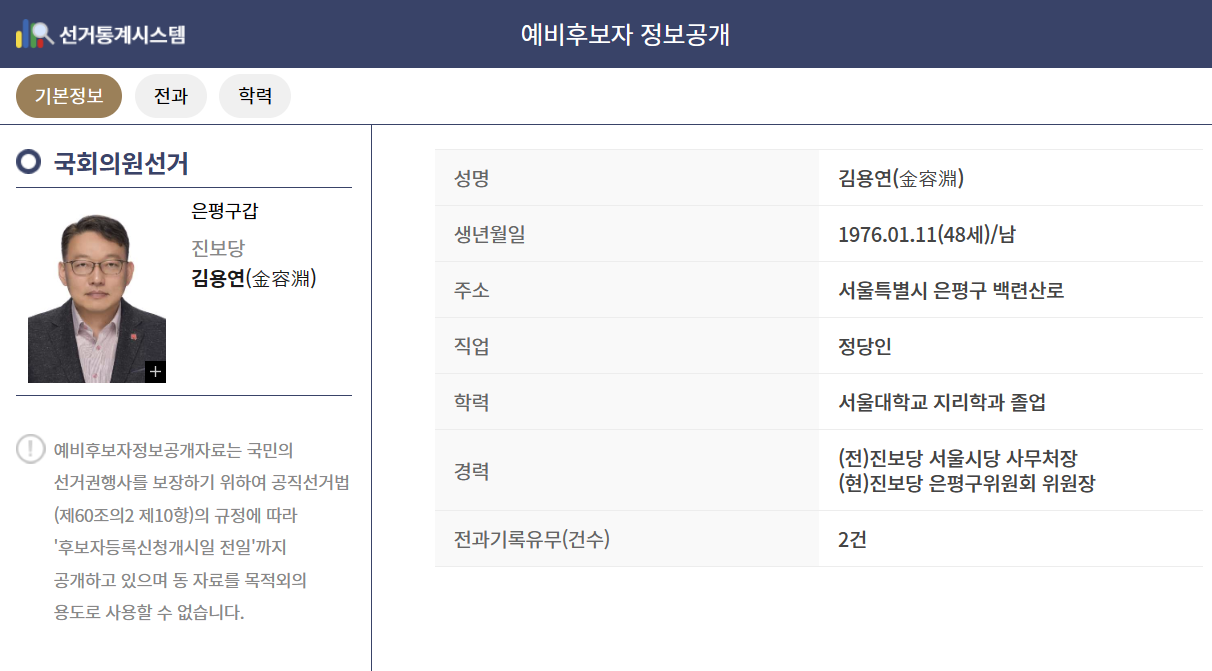The height and width of the screenshot is (671, 1212).
Task: Click the candidate portrait photo
Action: point(97,298)
